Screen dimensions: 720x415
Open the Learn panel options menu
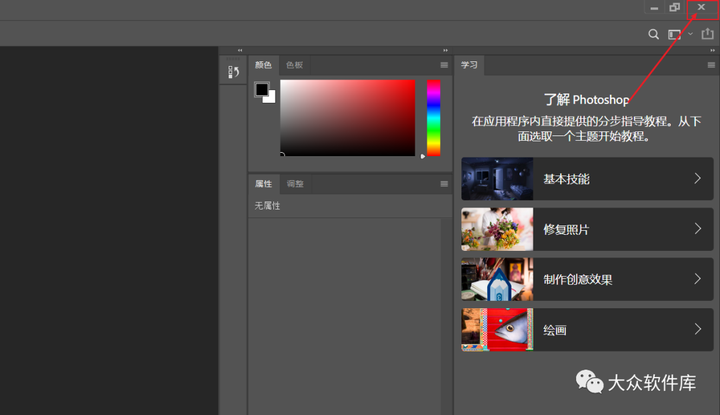[711, 65]
